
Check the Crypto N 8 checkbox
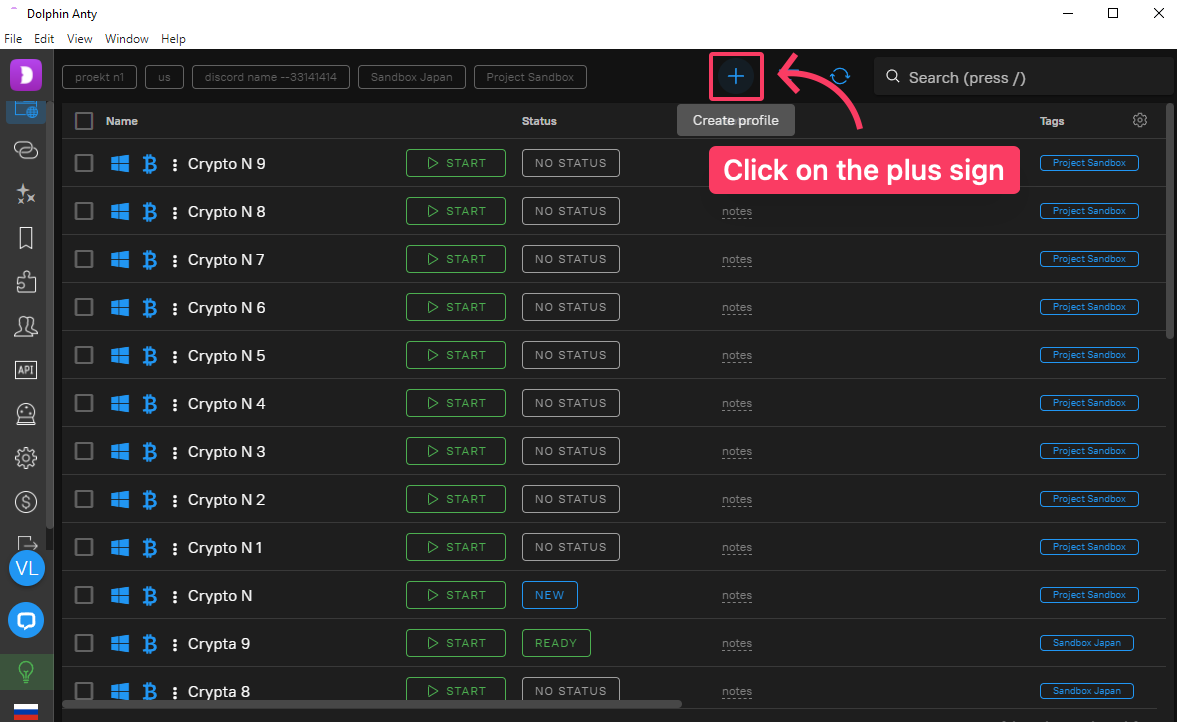84,211
